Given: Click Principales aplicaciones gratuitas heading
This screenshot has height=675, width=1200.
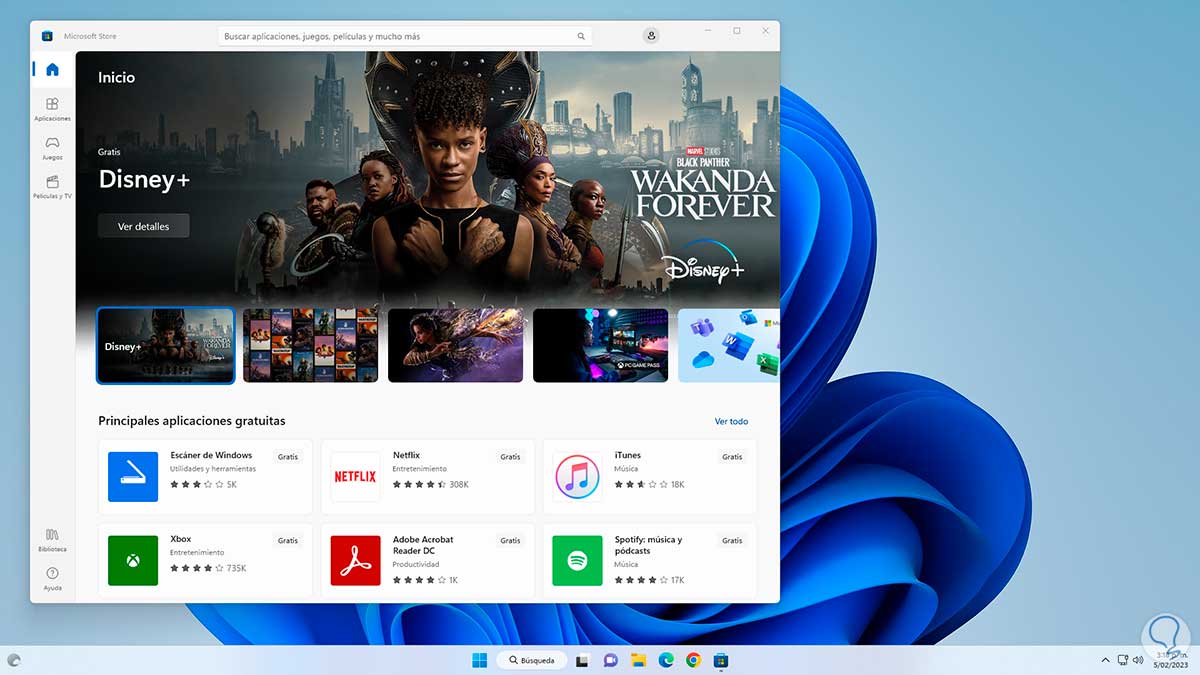Looking at the screenshot, I should point(192,421).
